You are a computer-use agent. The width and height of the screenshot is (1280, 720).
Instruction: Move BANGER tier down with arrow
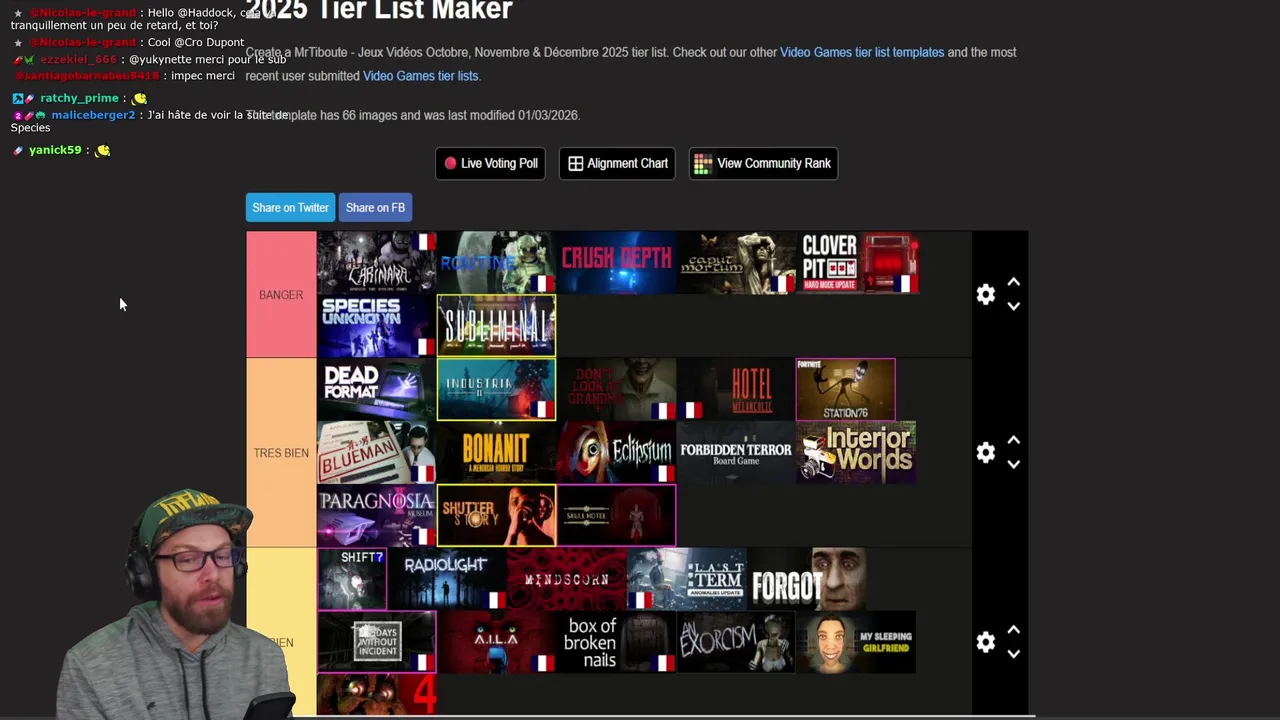[1013, 306]
